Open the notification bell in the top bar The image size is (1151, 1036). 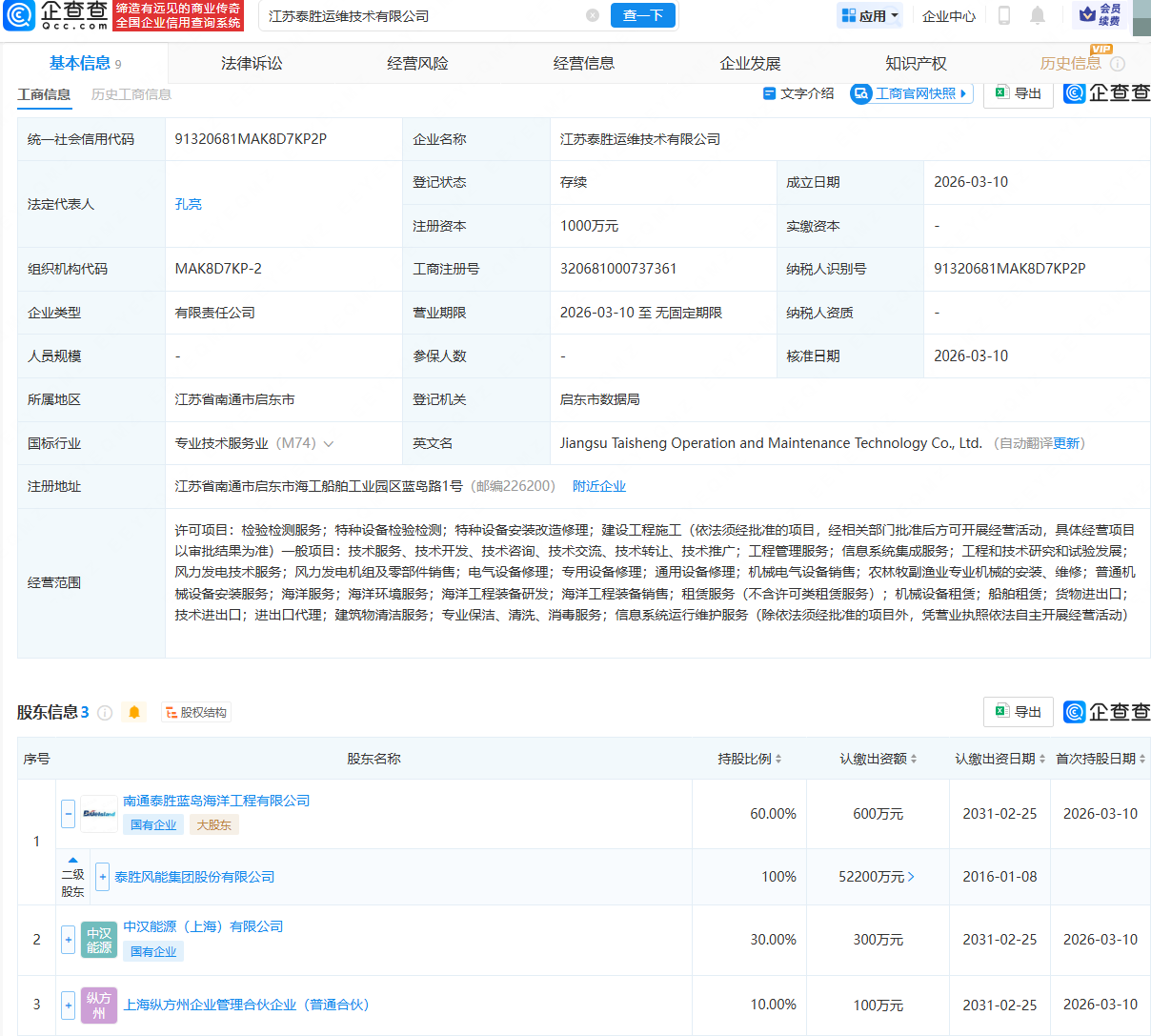1039,15
